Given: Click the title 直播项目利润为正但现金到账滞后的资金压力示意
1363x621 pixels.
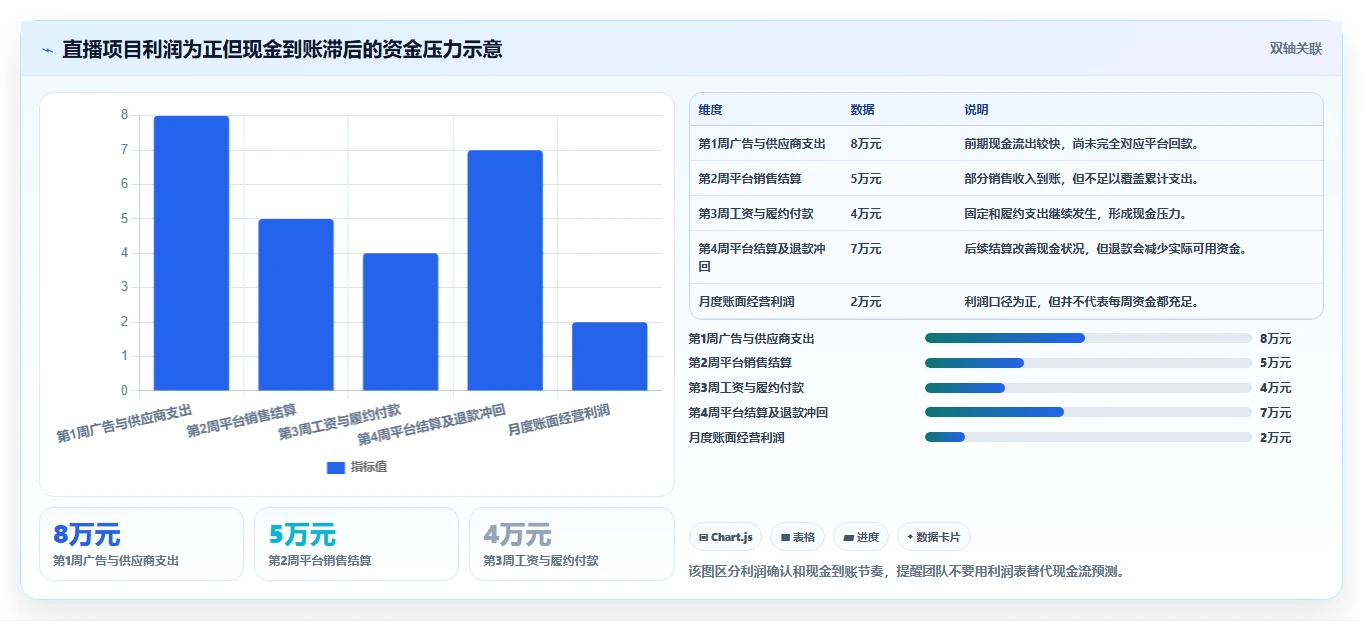Looking at the screenshot, I should (282, 49).
